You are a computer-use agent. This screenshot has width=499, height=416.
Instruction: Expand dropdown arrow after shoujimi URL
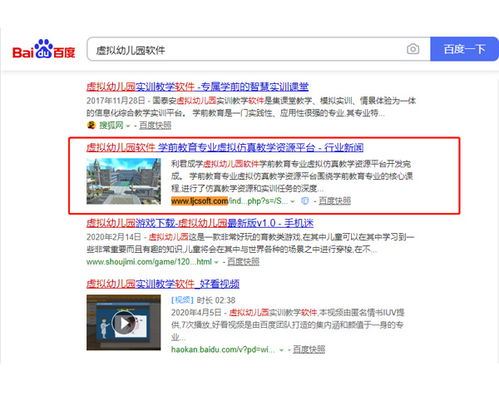(216, 262)
